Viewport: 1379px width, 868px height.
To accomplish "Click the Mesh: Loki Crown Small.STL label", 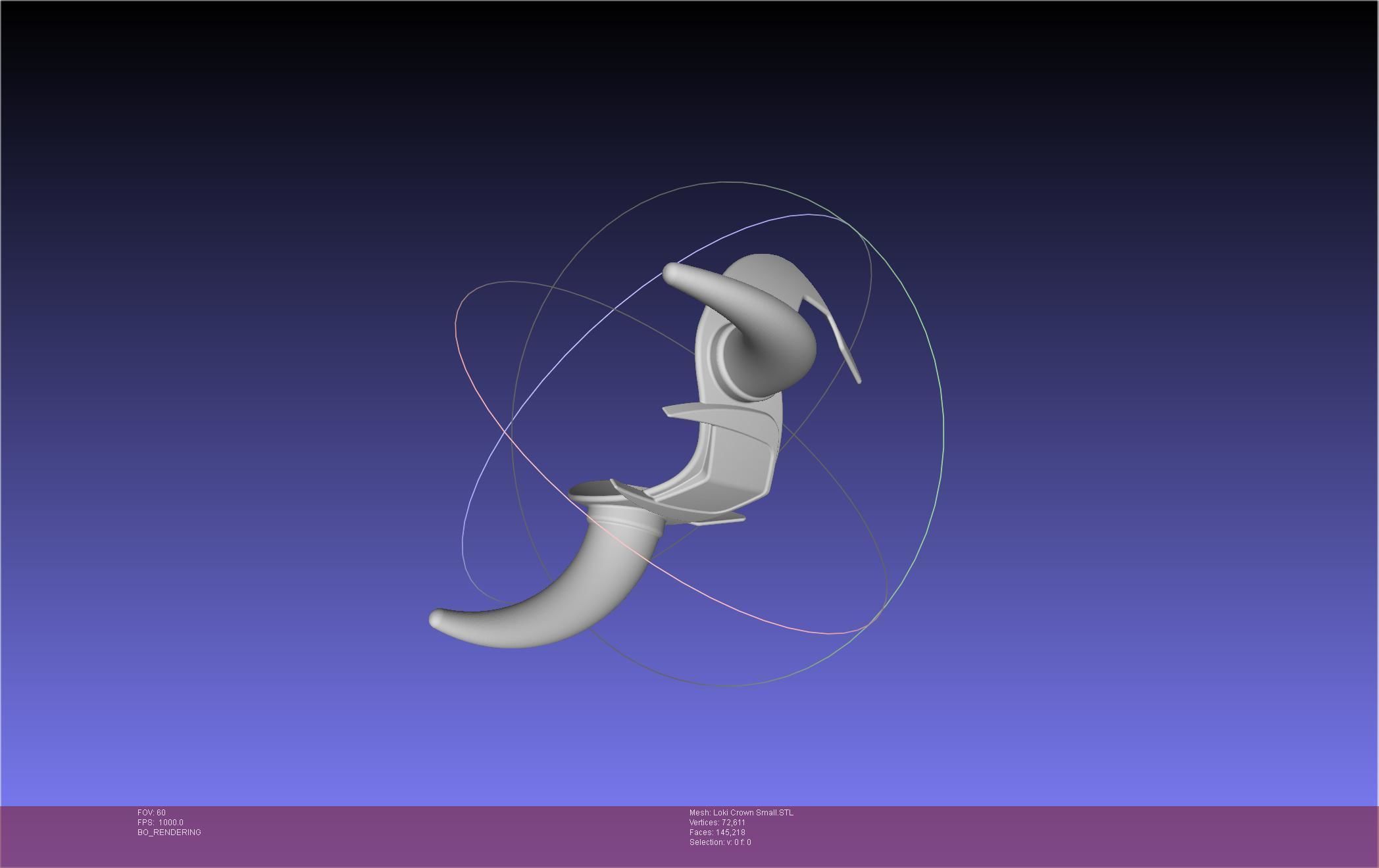I will [x=741, y=813].
